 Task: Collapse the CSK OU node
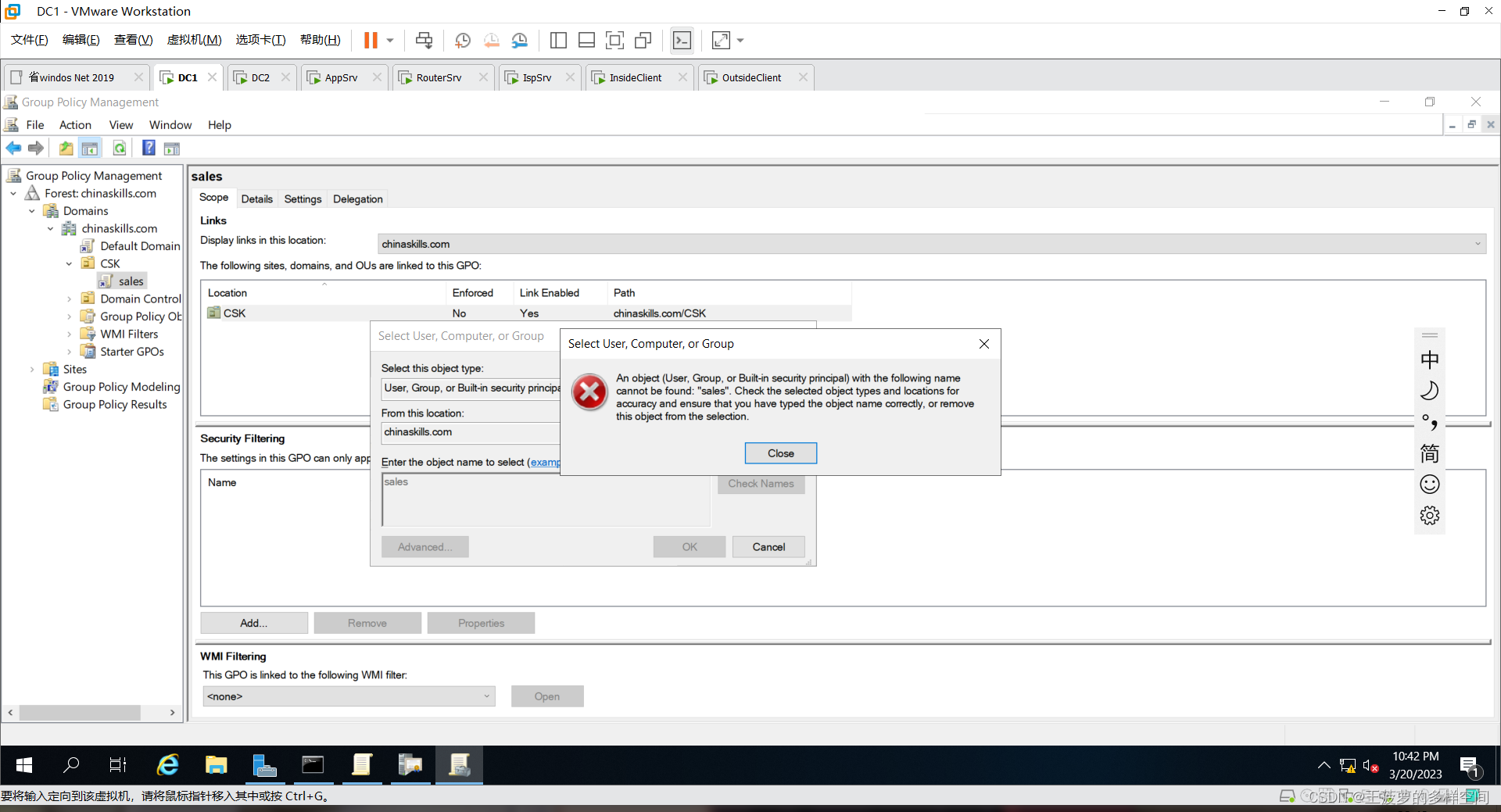69,263
